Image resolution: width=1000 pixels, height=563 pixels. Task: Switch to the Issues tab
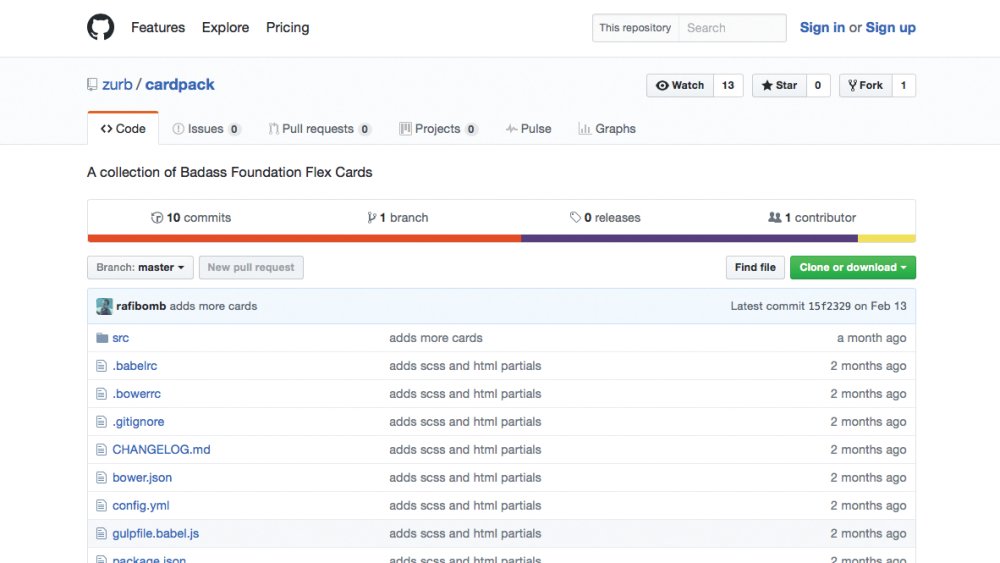(x=206, y=129)
